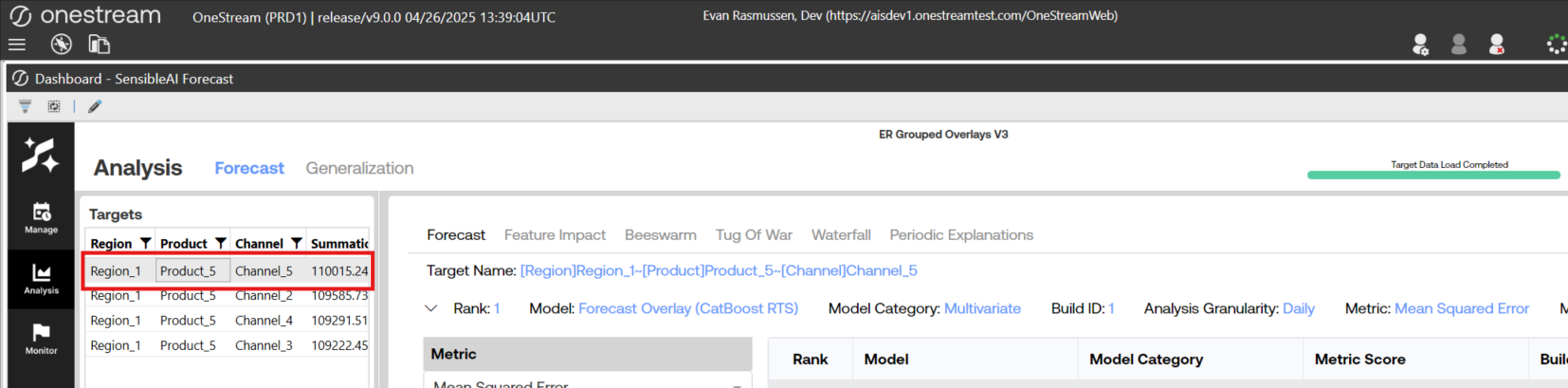Switch to the Generalization tab
The width and height of the screenshot is (1568, 388).
359,168
